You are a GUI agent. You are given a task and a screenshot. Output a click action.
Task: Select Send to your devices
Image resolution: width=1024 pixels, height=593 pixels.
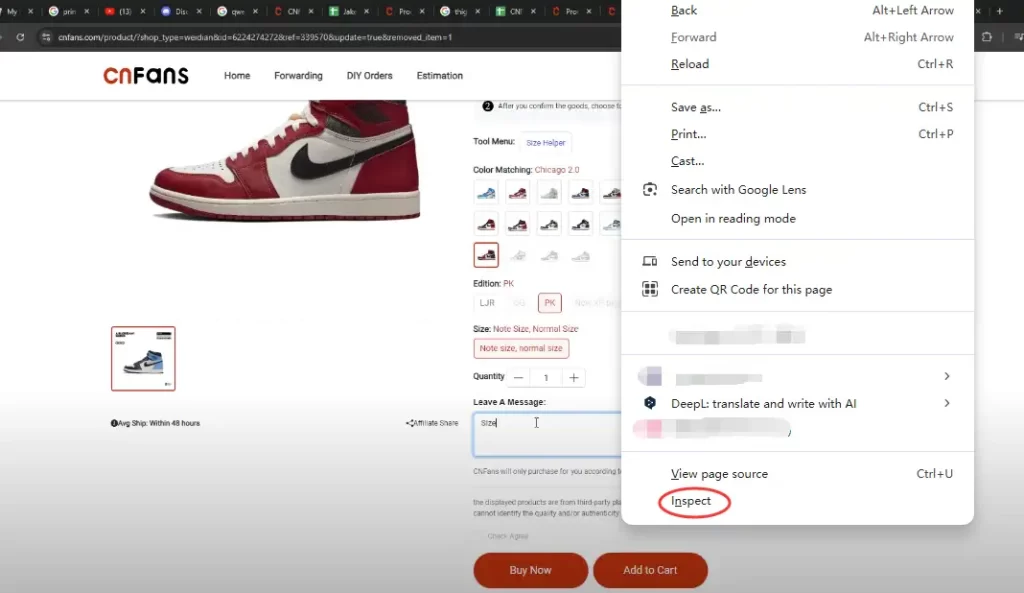click(x=797, y=261)
